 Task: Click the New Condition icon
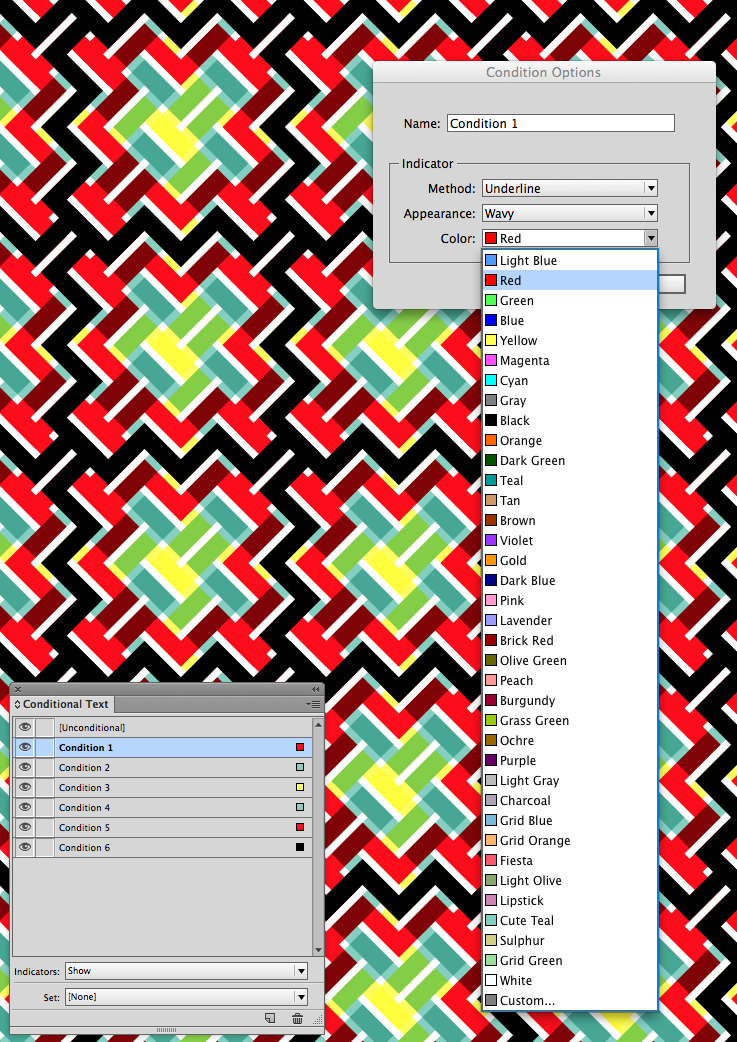click(270, 1018)
